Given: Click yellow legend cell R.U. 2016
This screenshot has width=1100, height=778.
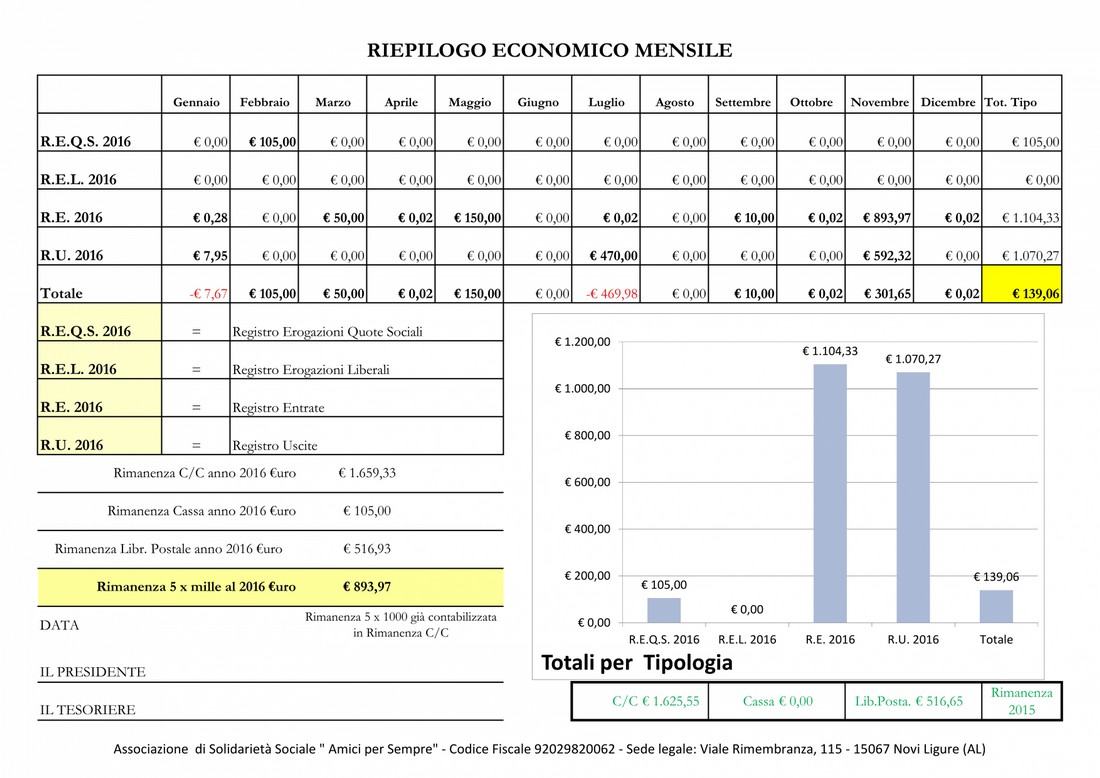Looking at the screenshot, I should 100,436.
